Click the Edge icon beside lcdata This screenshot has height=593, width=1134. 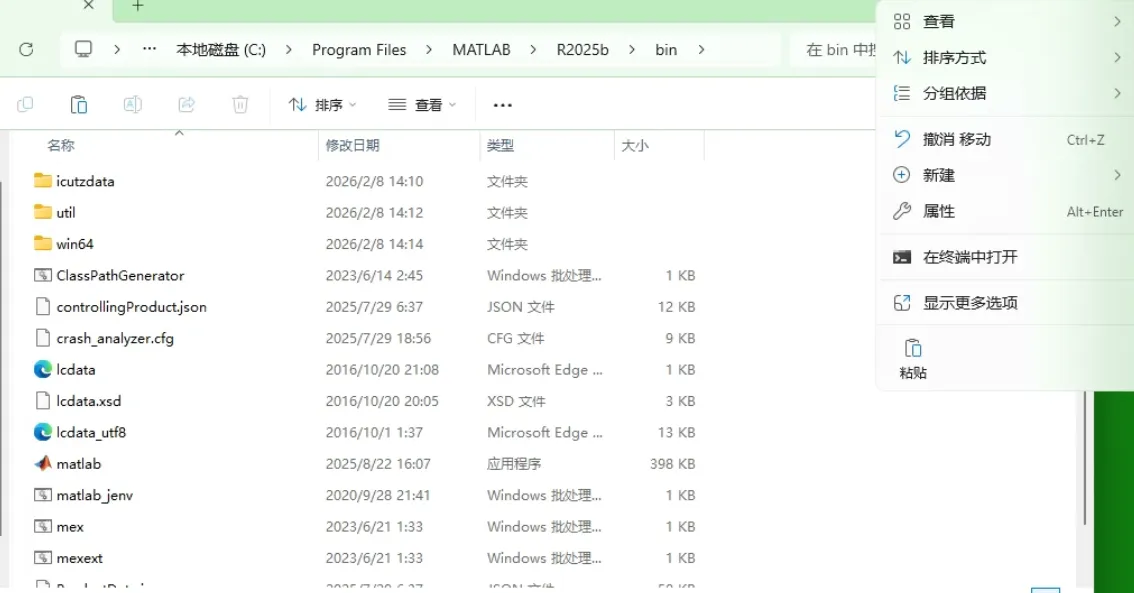pyautogui.click(x=43, y=369)
